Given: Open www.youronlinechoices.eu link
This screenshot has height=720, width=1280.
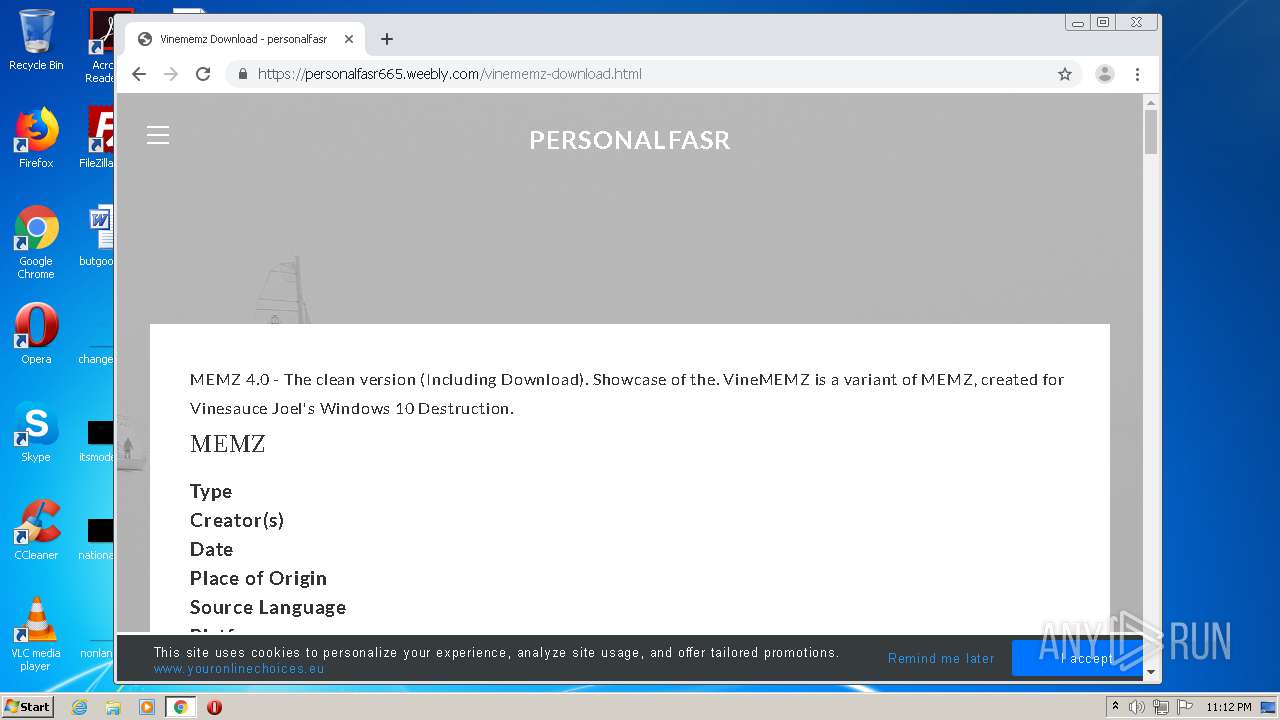Looking at the screenshot, I should pyautogui.click(x=239, y=669).
